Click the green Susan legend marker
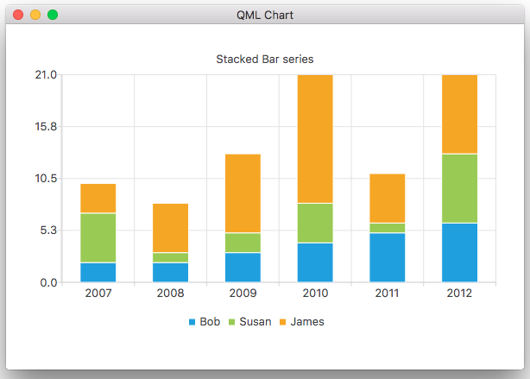 tap(232, 322)
